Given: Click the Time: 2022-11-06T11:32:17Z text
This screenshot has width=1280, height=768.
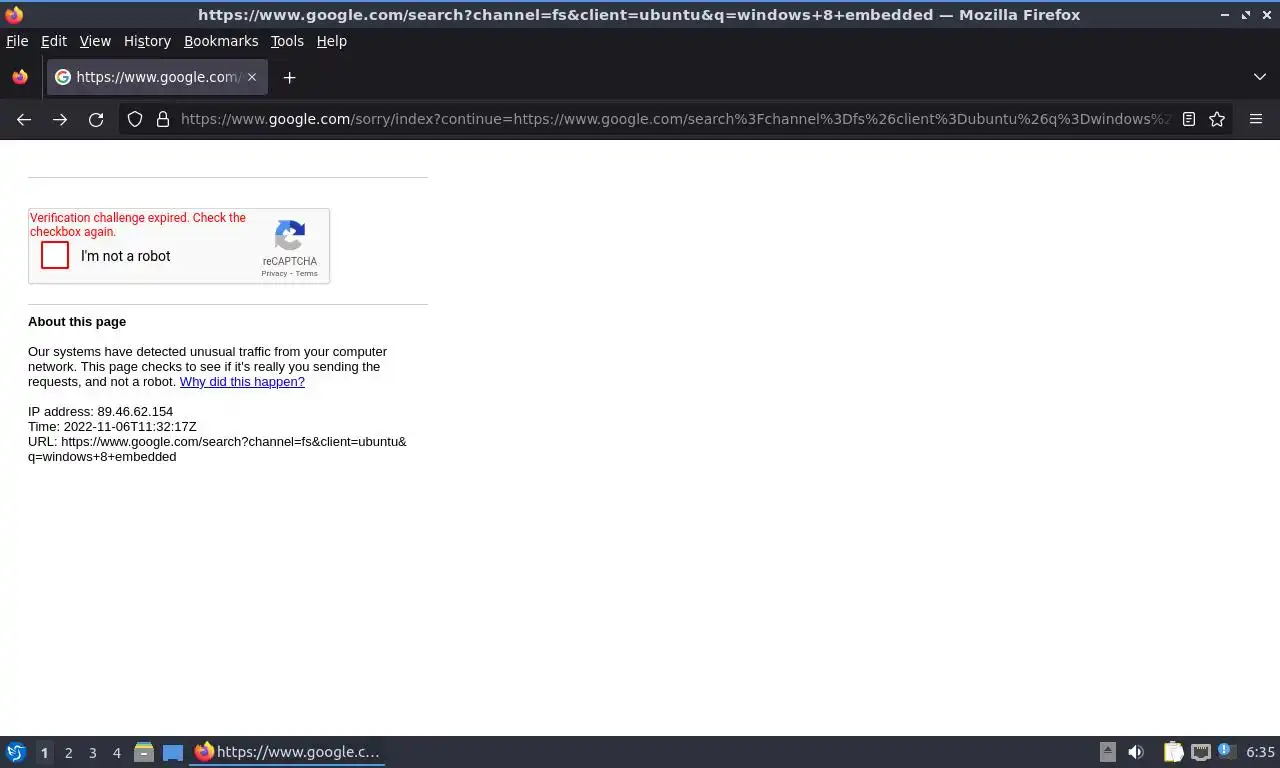Looking at the screenshot, I should pos(112,427).
